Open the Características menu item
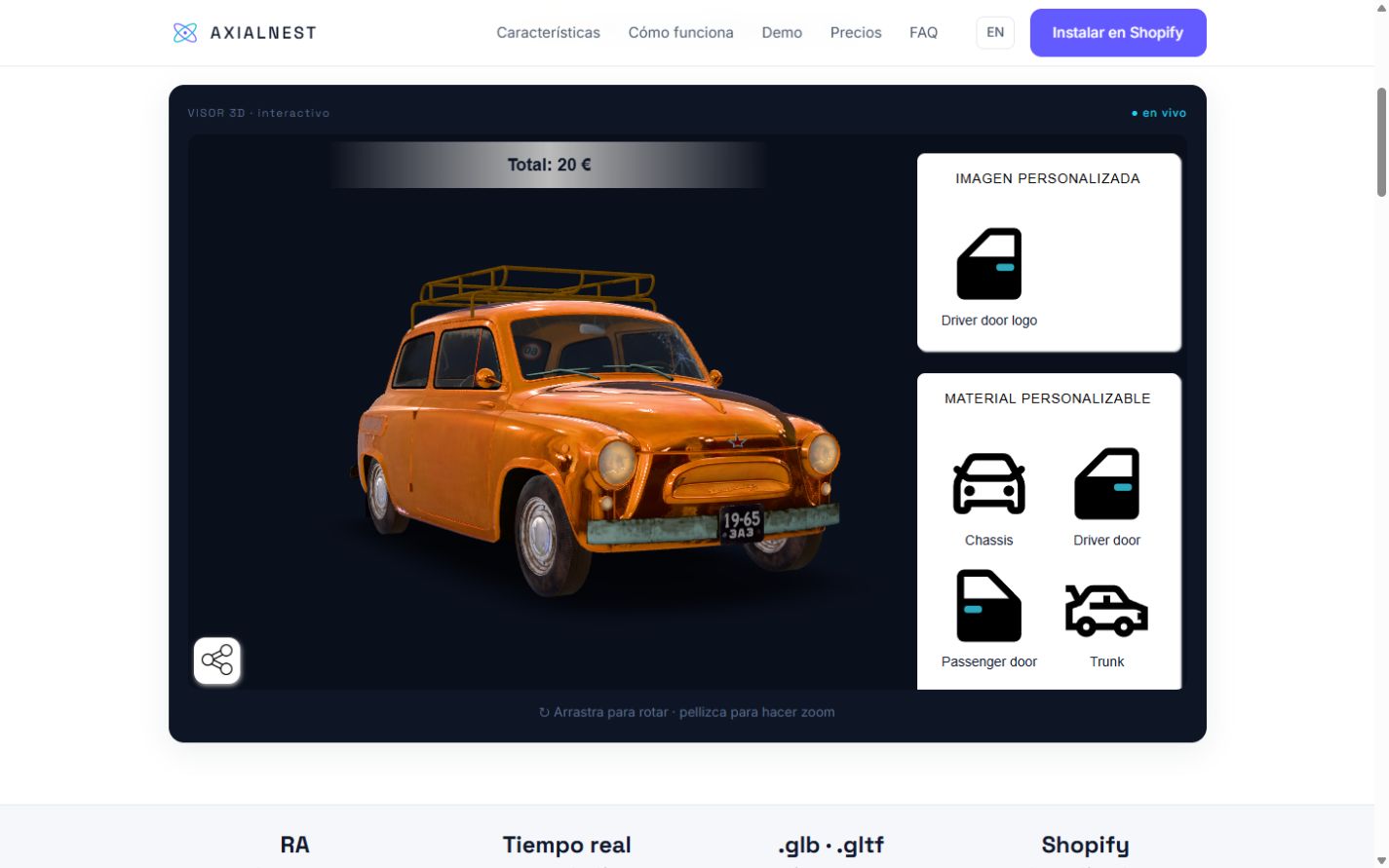The height and width of the screenshot is (868, 1389). [548, 32]
